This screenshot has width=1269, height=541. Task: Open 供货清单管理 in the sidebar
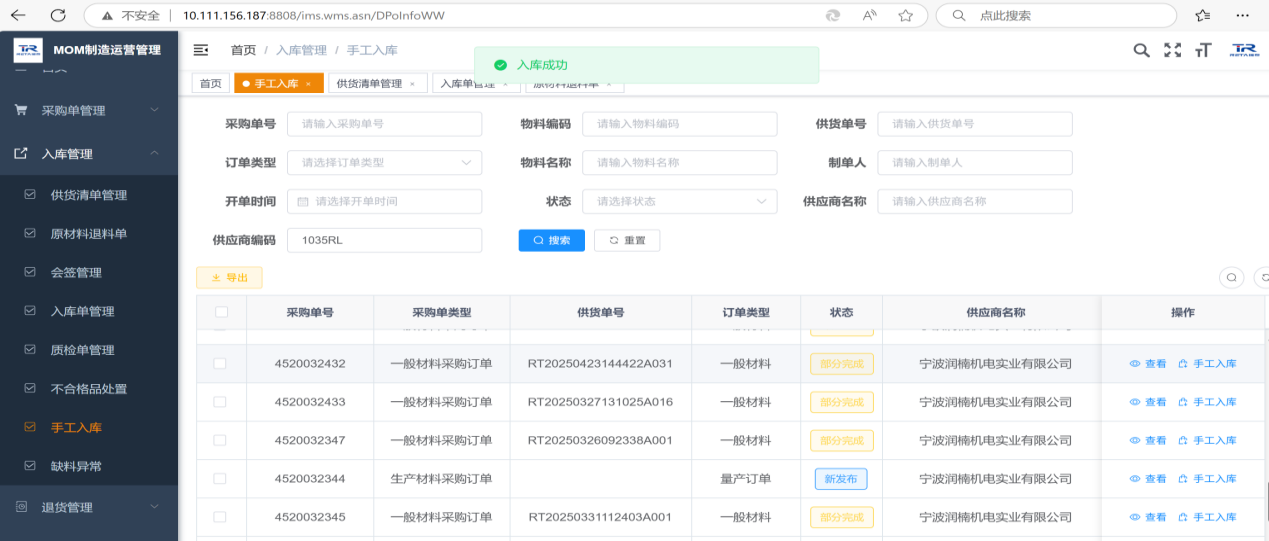click(x=89, y=195)
